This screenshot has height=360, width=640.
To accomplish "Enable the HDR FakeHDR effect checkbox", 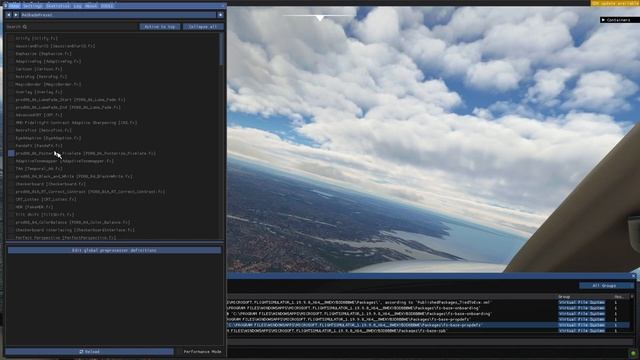I will (x=11, y=207).
